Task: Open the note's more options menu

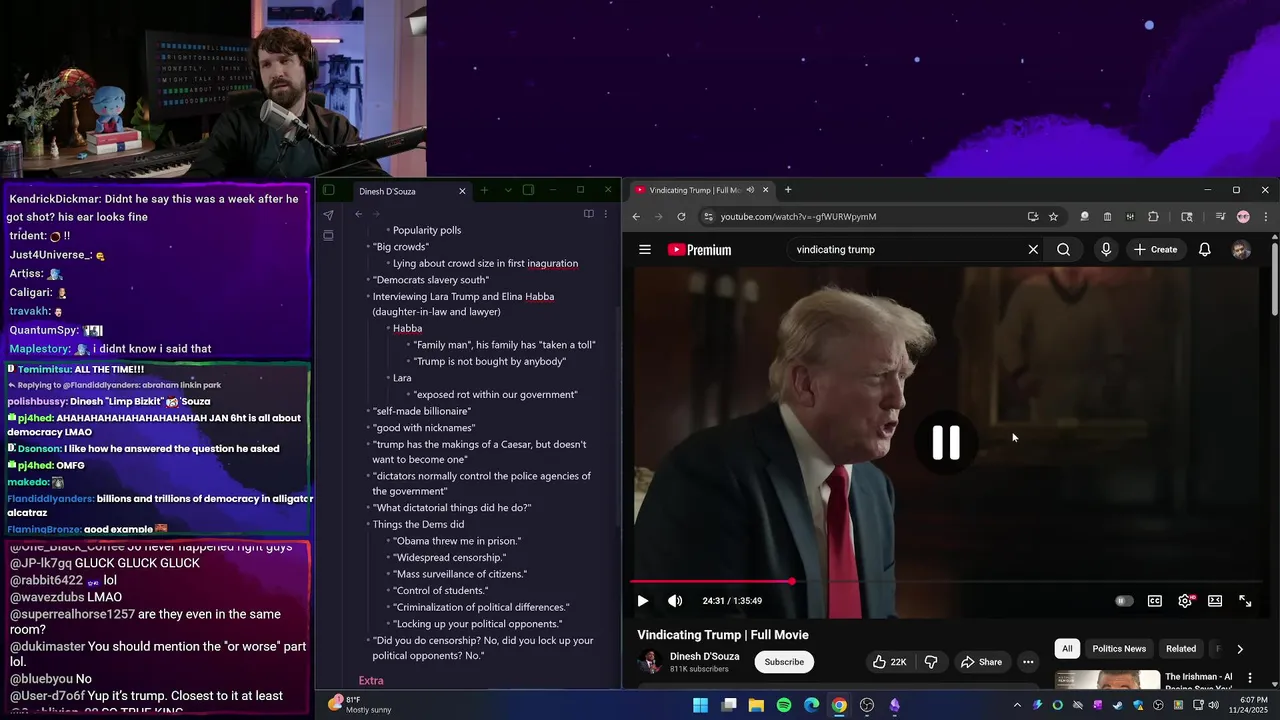Action: 605,214
